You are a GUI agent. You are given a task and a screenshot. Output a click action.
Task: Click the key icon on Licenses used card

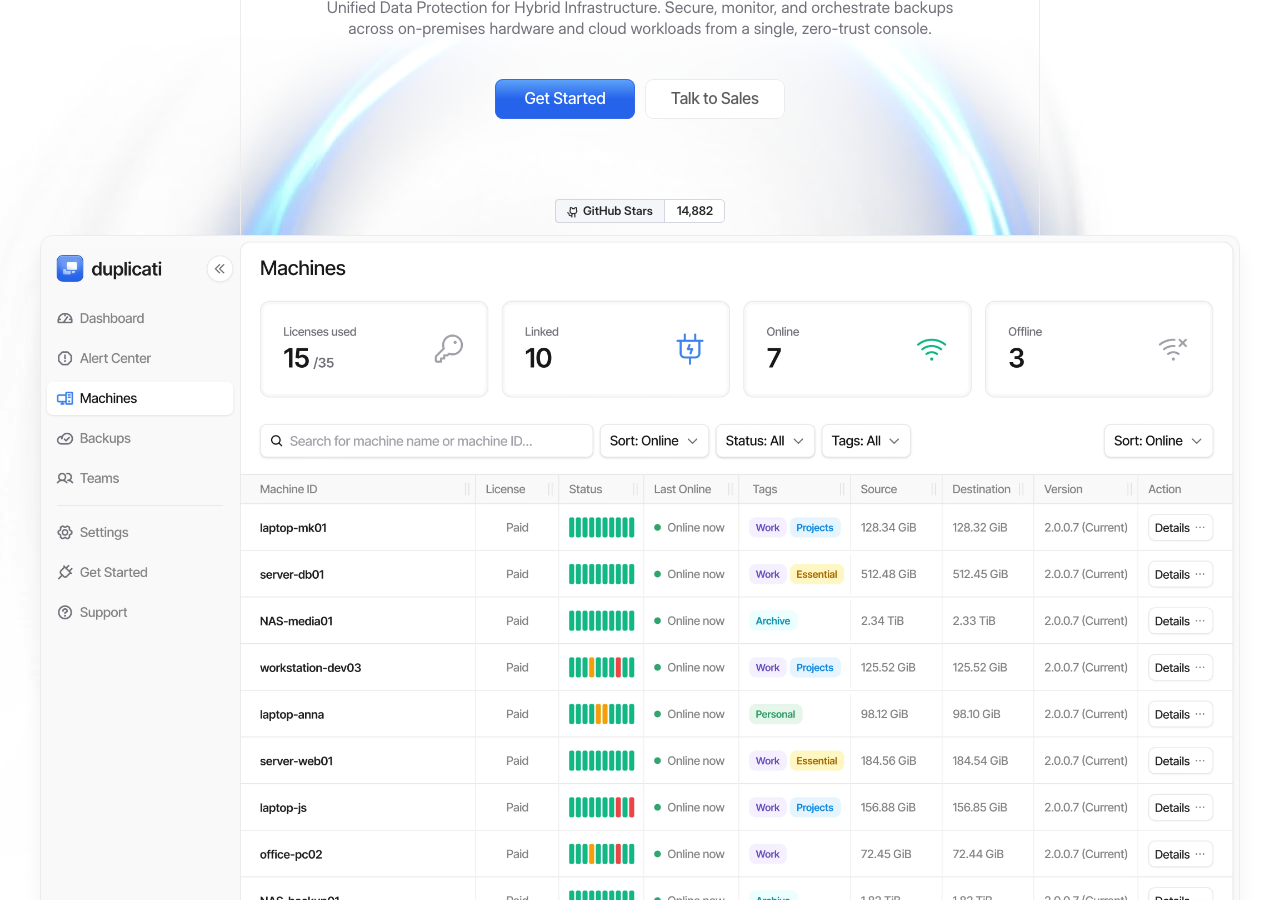[449, 349]
